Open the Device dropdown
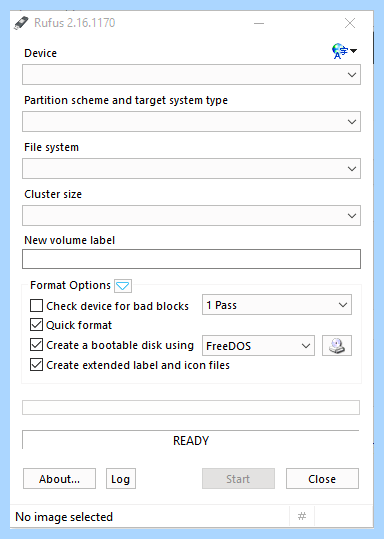This screenshot has width=384, height=539. (191, 74)
